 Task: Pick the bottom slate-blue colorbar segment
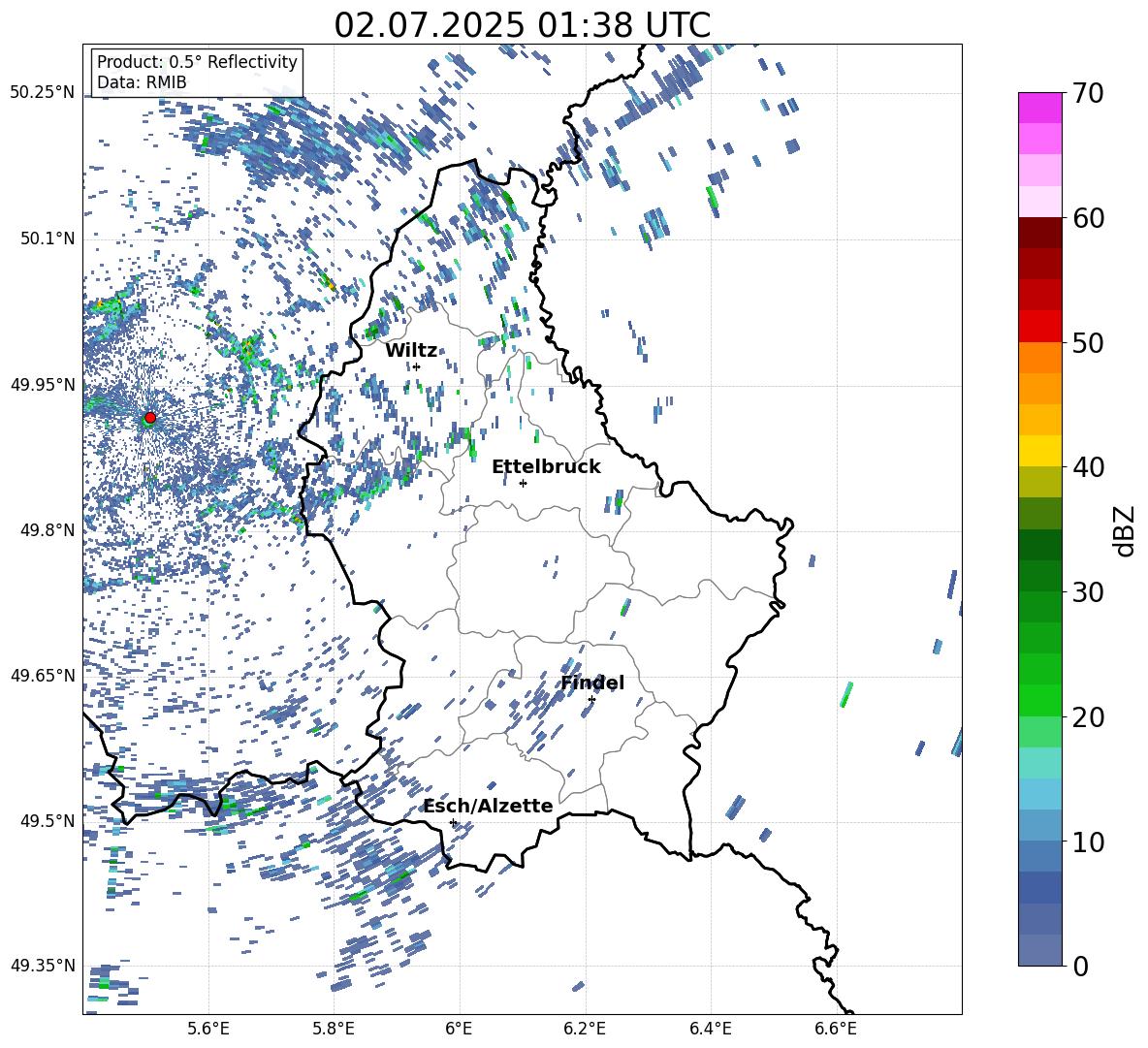1040,950
